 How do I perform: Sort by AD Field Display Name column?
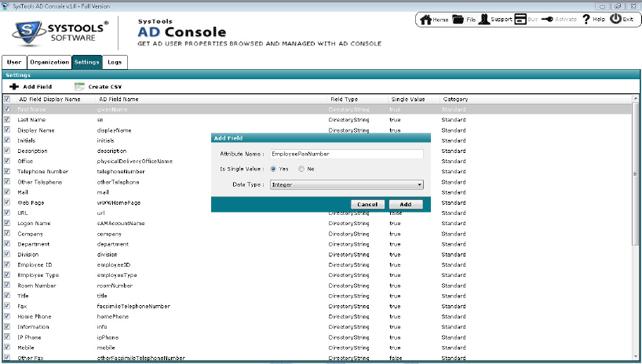click(x=50, y=99)
